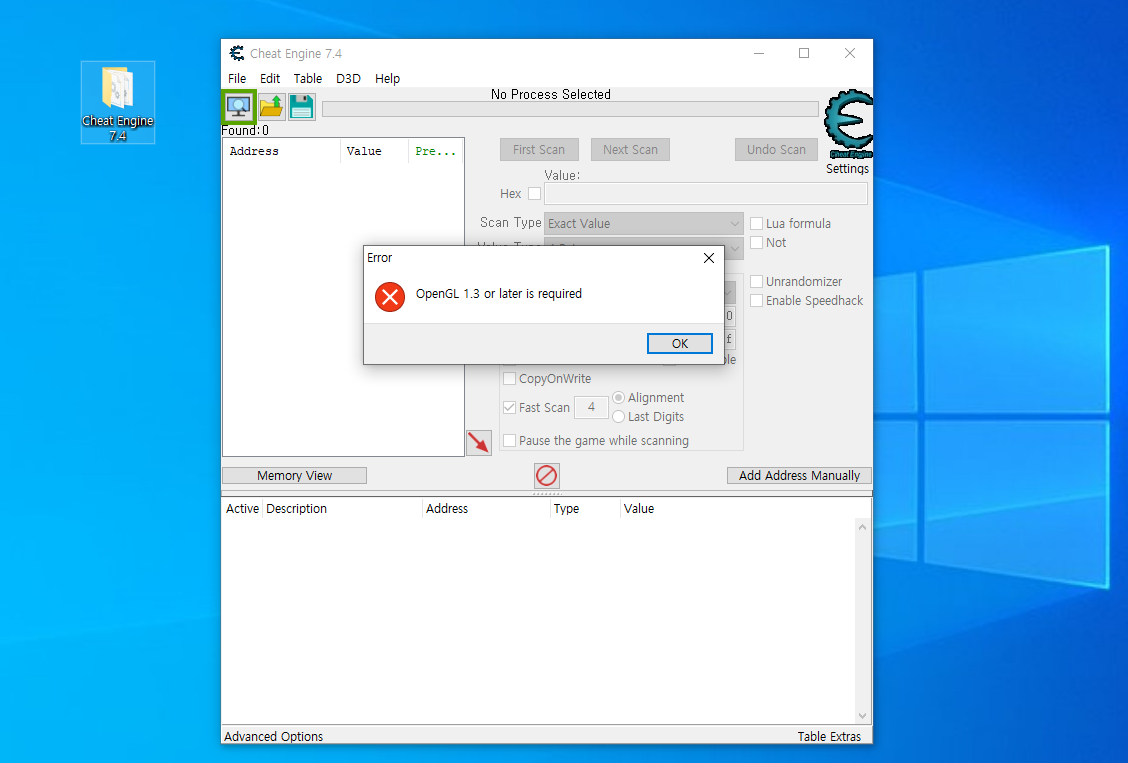The height and width of the screenshot is (763, 1128).
Task: Click the red arrow add-to-list icon
Action: 478,442
